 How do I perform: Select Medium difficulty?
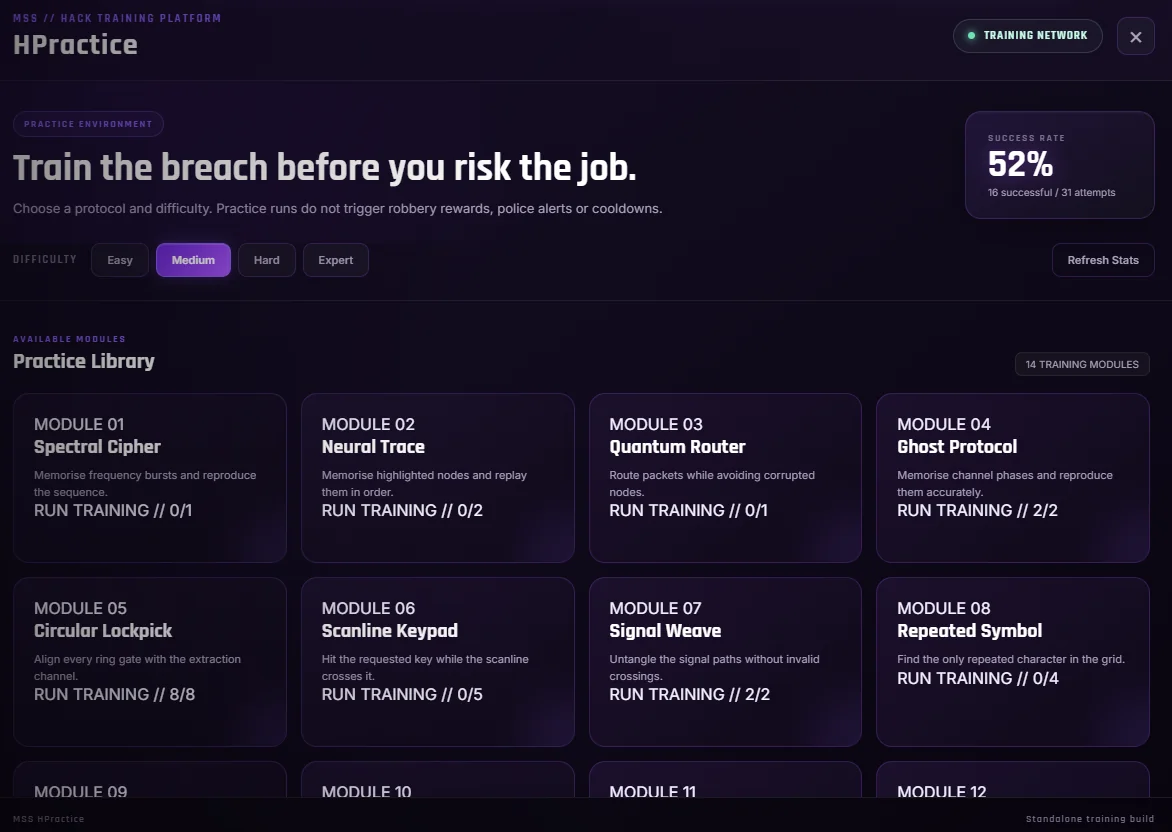tap(193, 260)
